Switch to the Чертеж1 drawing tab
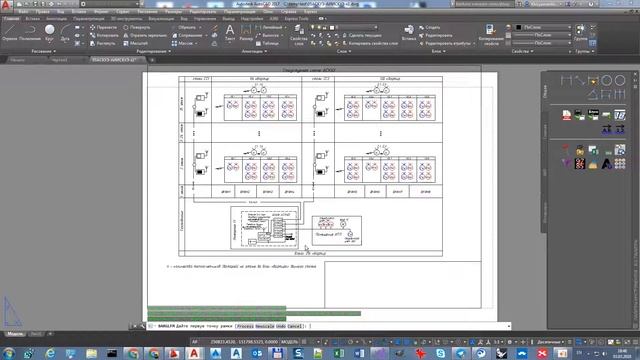The width and height of the screenshot is (640, 360). pyautogui.click(x=60, y=60)
